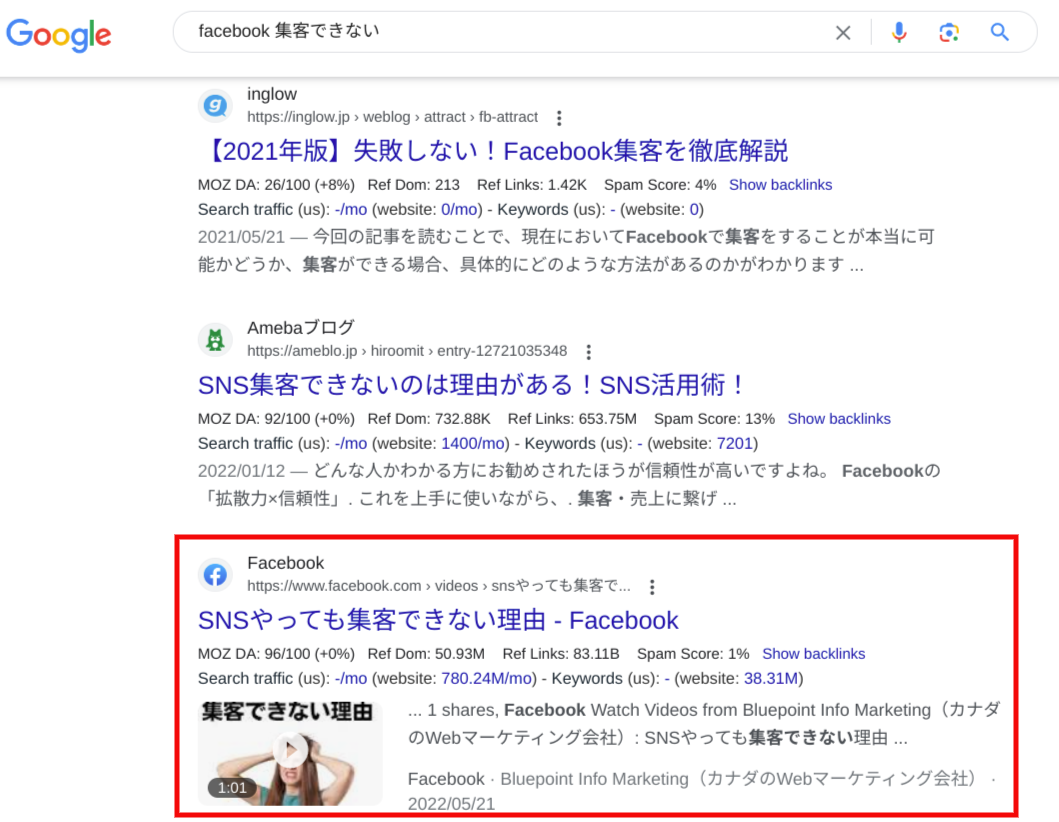
Task: Click the Facebook result favicon
Action: (215, 575)
